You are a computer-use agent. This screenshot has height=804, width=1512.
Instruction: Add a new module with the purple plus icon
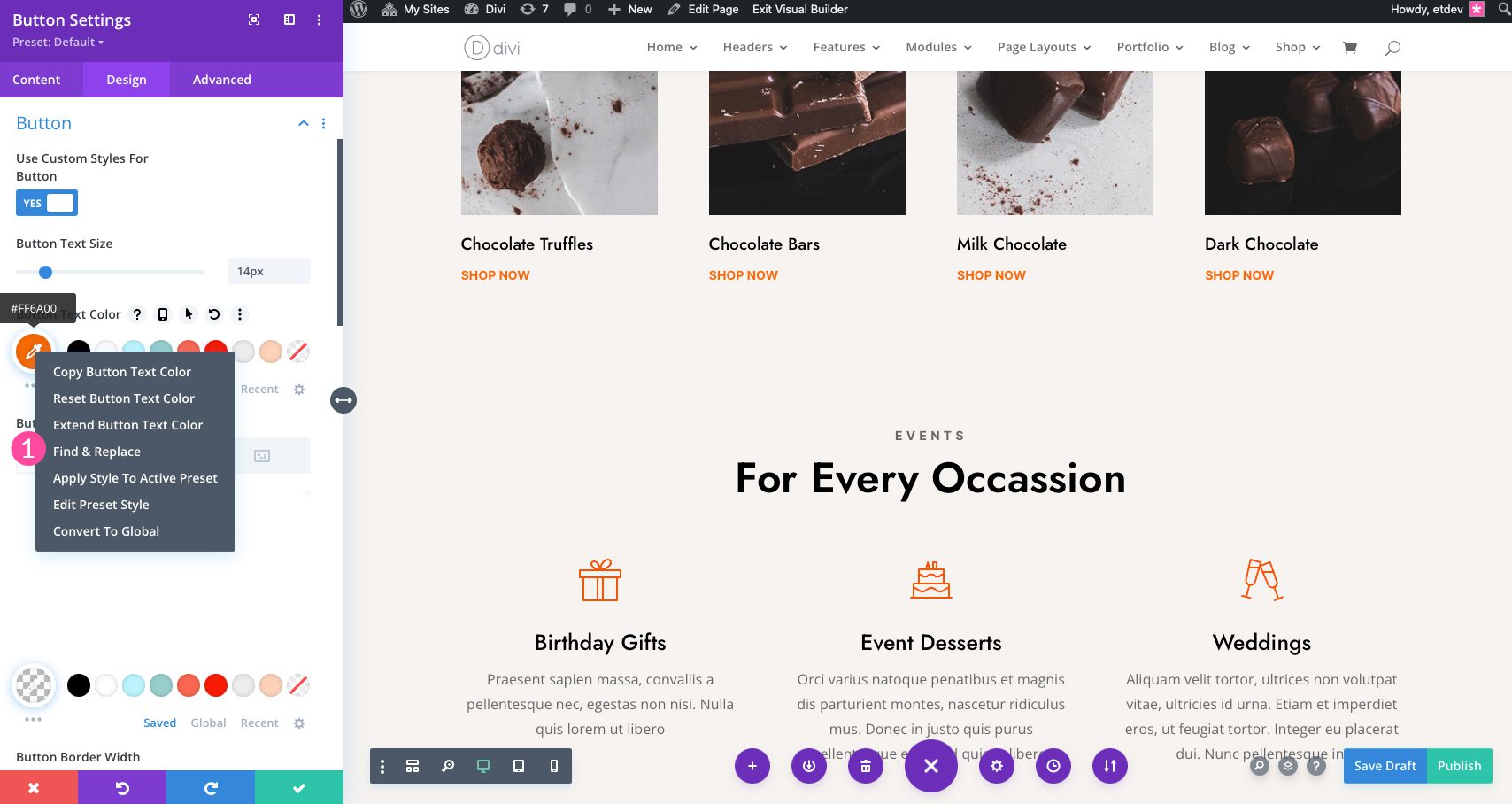752,766
